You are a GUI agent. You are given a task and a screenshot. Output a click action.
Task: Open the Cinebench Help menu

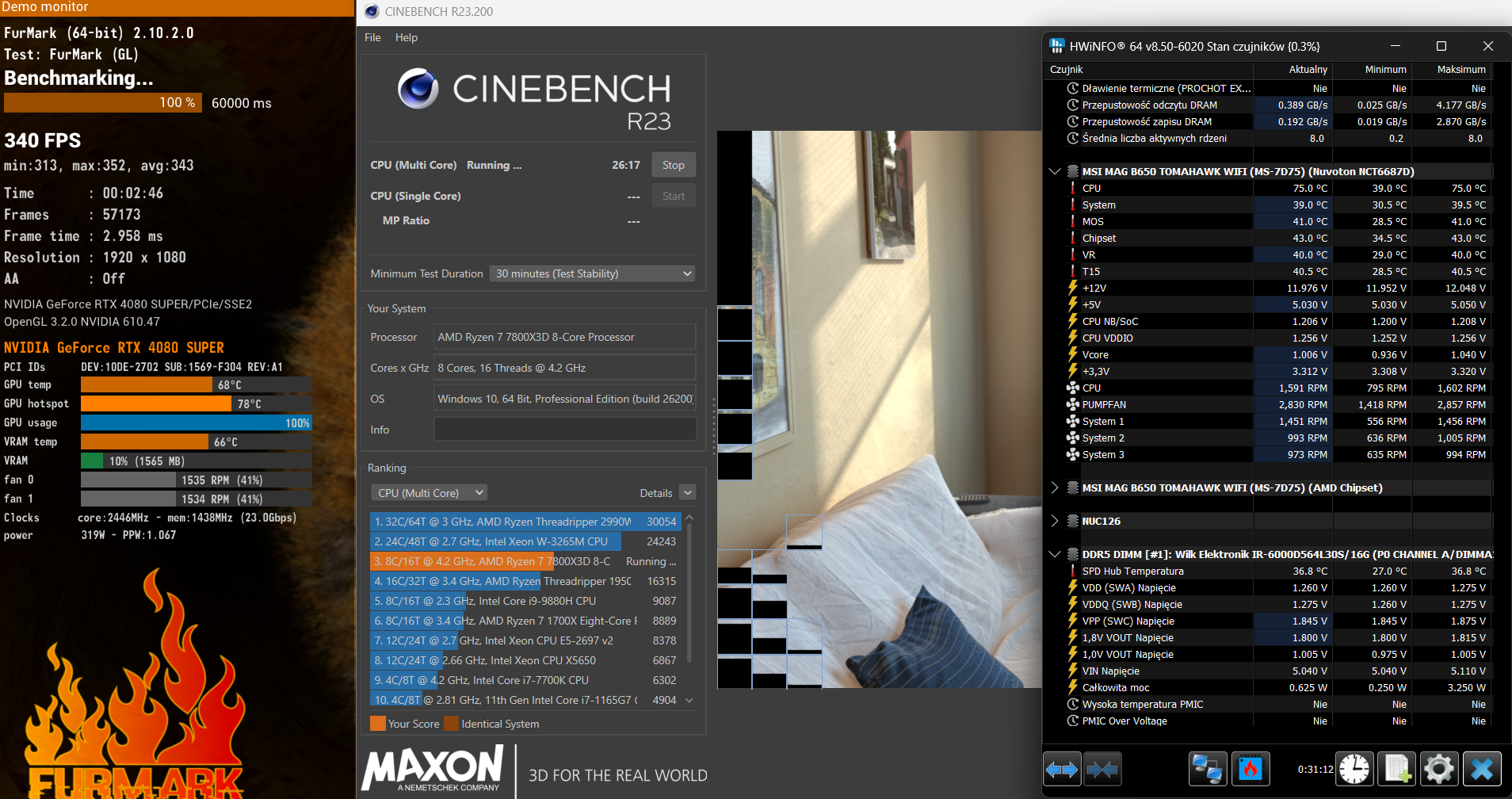pyautogui.click(x=407, y=37)
